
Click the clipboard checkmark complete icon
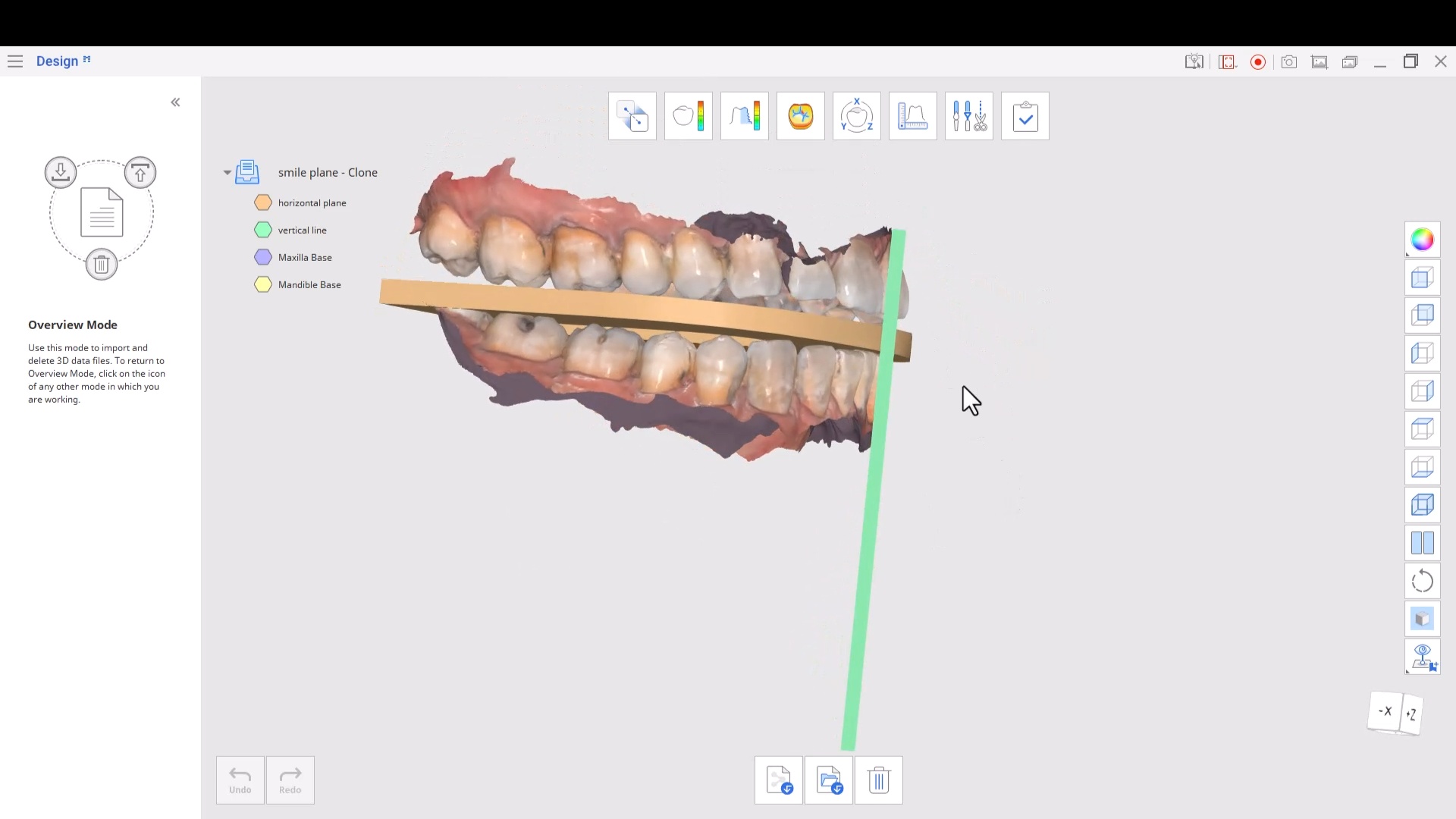(1025, 116)
